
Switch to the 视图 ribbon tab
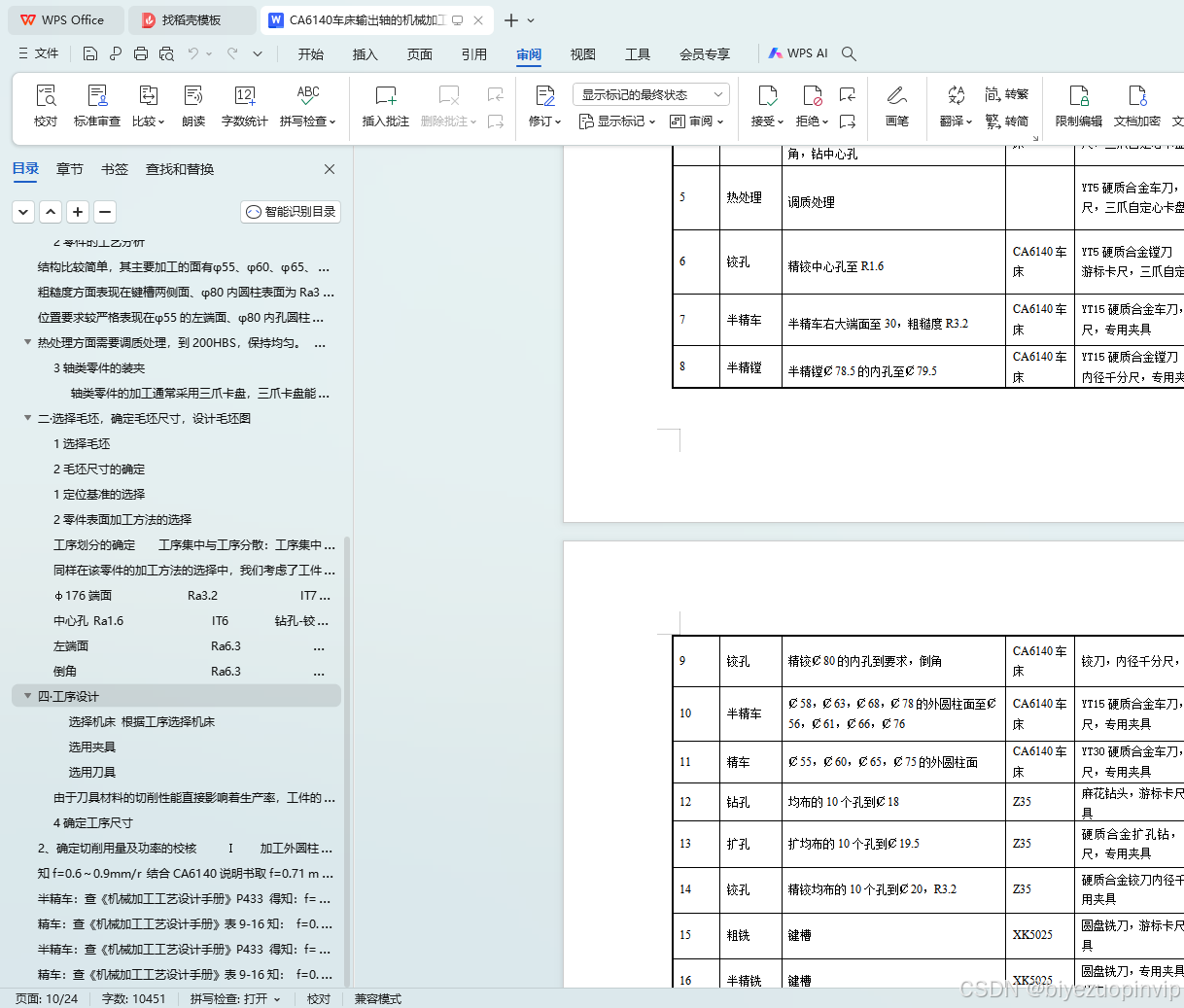tap(583, 54)
